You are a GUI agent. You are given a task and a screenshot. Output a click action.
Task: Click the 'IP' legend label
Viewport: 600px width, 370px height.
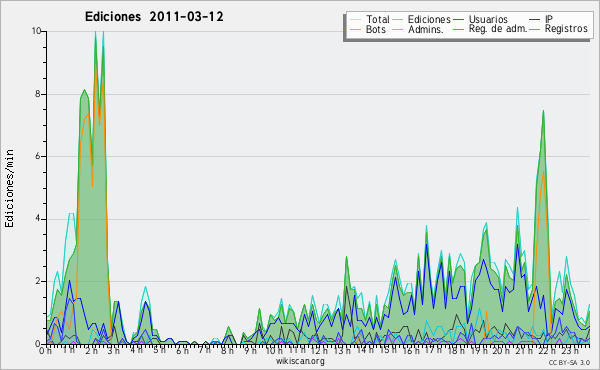coord(549,19)
